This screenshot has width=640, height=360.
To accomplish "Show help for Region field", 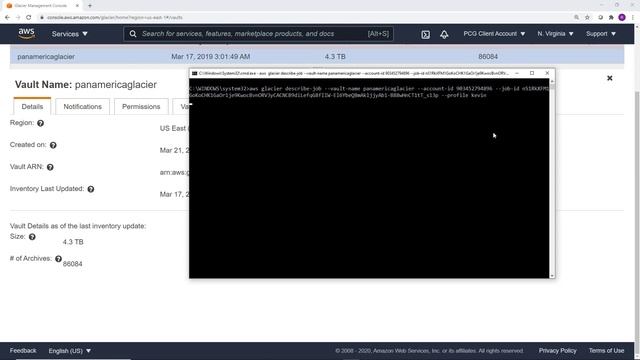I will click(40, 123).
